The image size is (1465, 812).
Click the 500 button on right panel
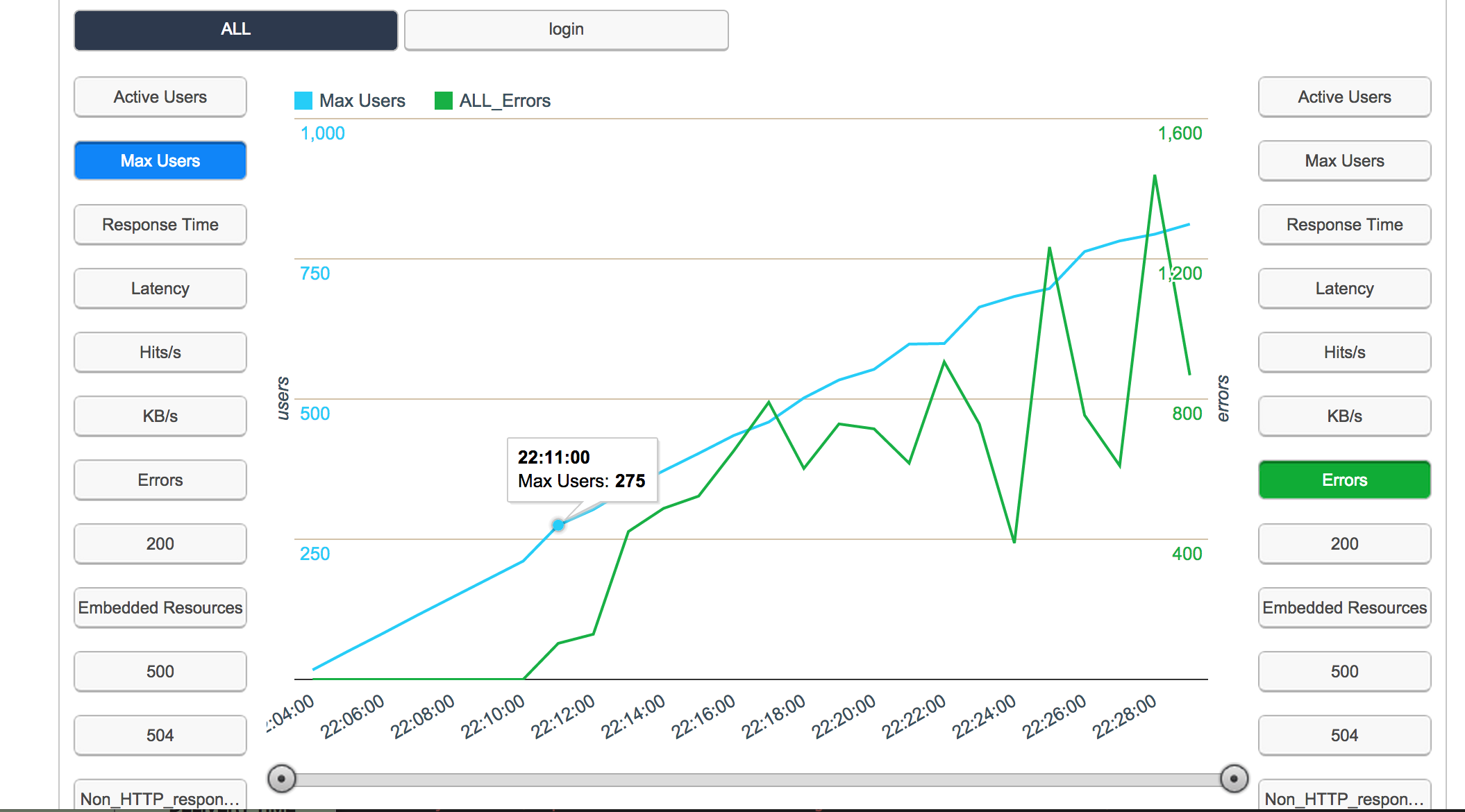[x=1344, y=672]
